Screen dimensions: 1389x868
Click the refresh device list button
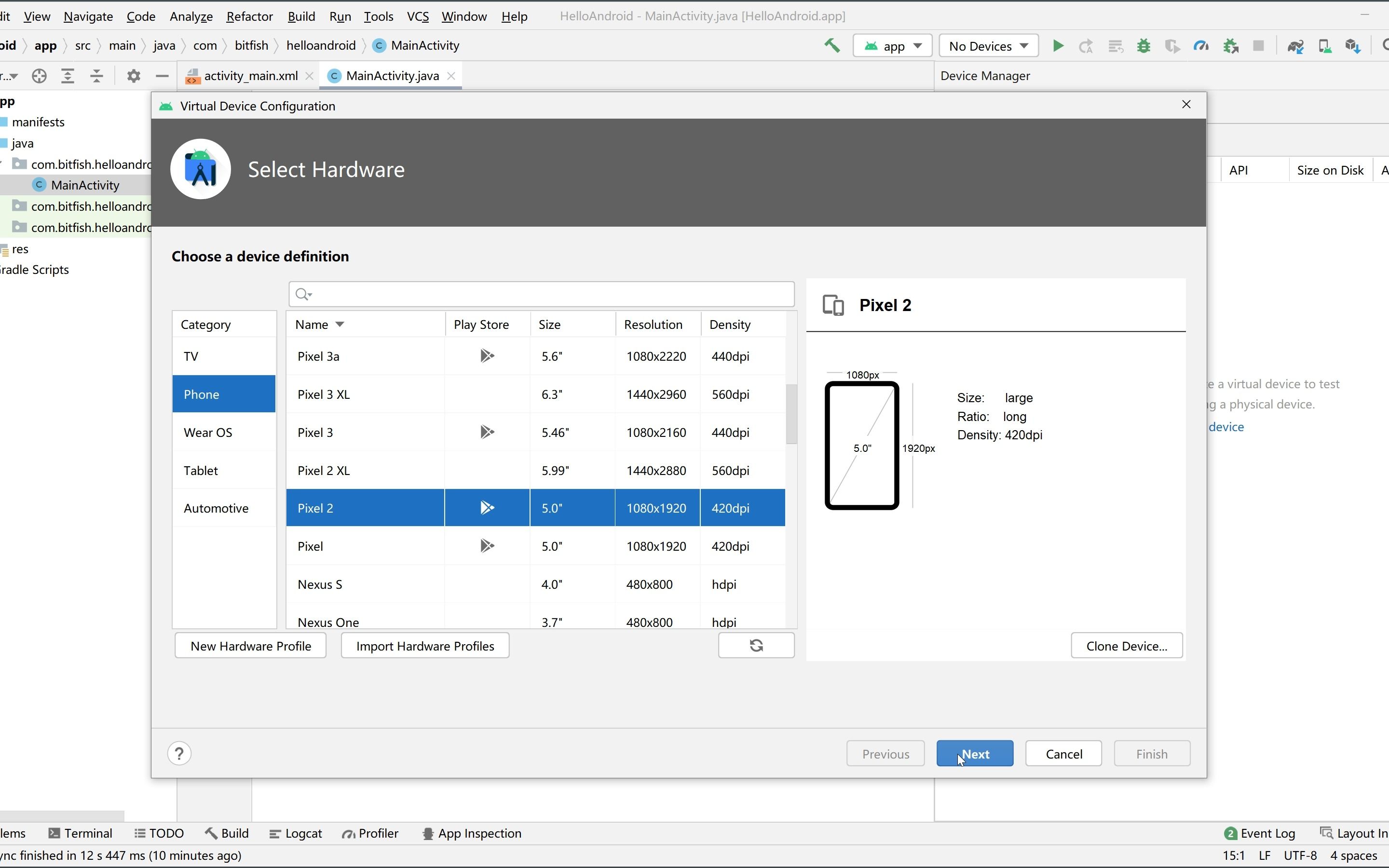point(756,645)
